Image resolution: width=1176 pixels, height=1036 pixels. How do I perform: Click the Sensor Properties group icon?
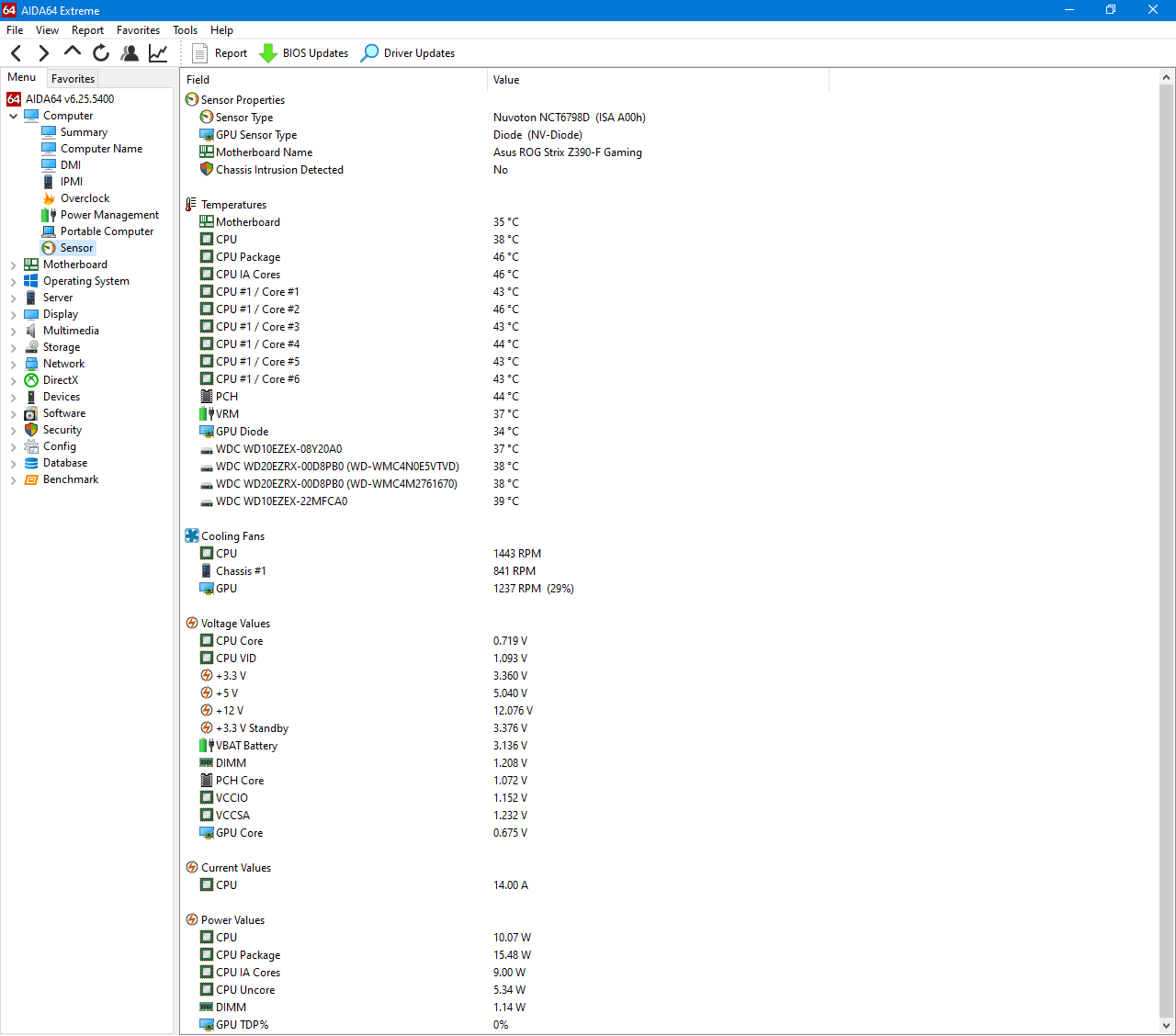192,99
